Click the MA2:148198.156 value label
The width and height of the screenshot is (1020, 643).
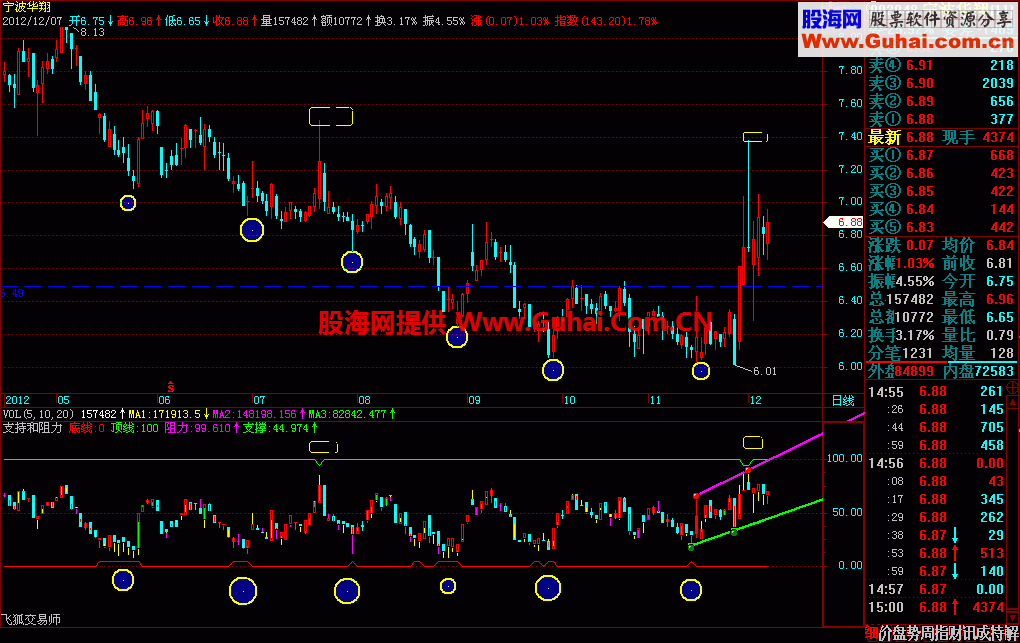(254, 414)
